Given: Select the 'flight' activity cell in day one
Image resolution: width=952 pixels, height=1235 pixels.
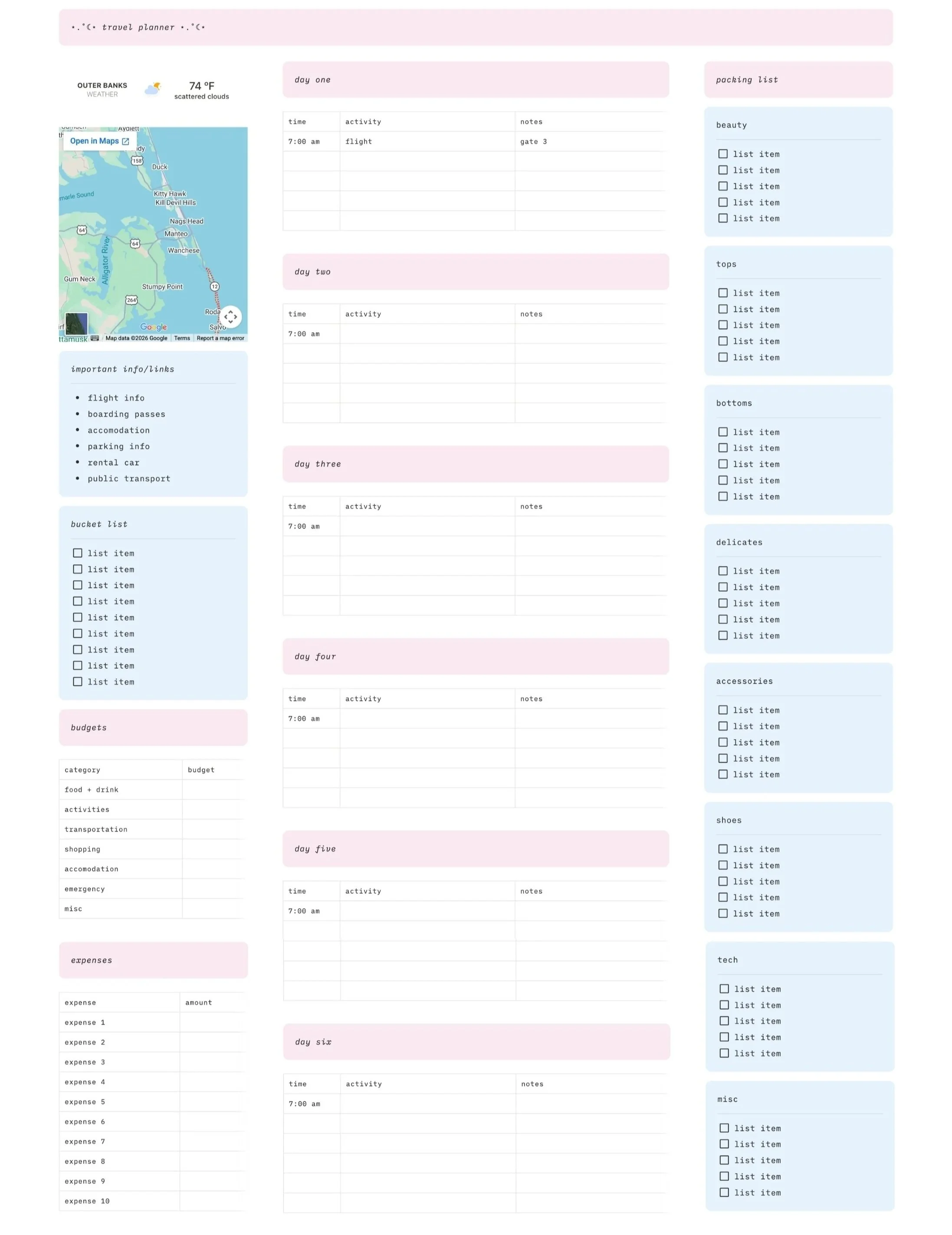Looking at the screenshot, I should (x=427, y=142).
